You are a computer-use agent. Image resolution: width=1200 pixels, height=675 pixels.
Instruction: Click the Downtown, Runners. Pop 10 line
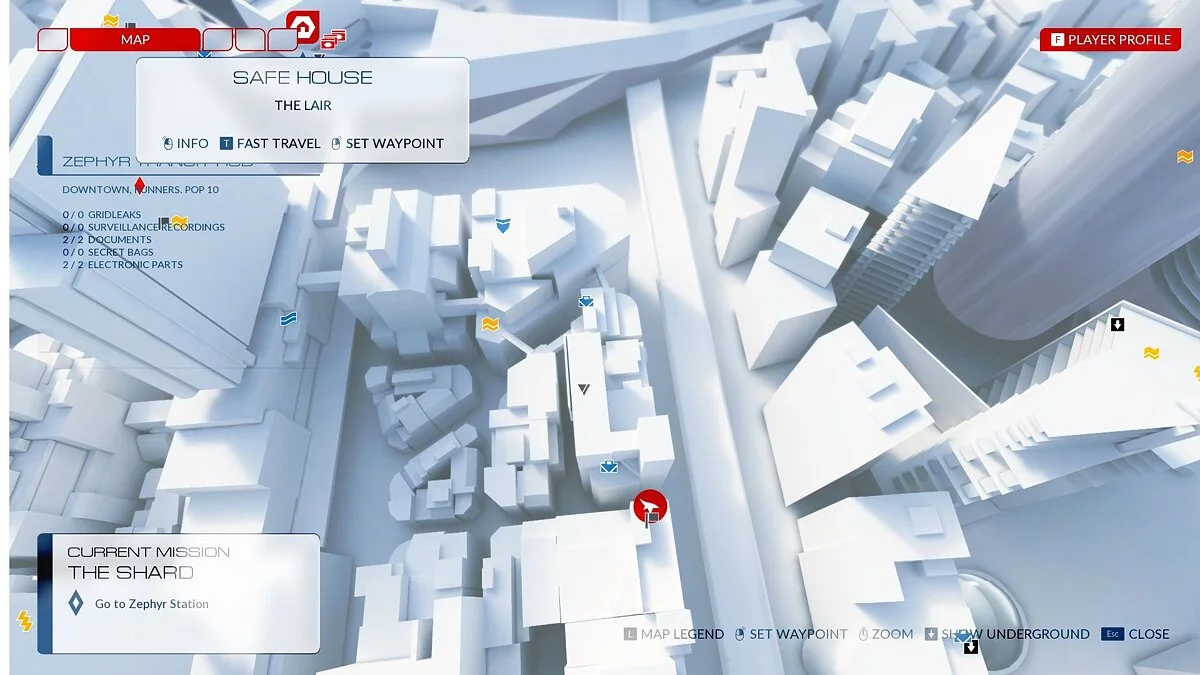[140, 189]
